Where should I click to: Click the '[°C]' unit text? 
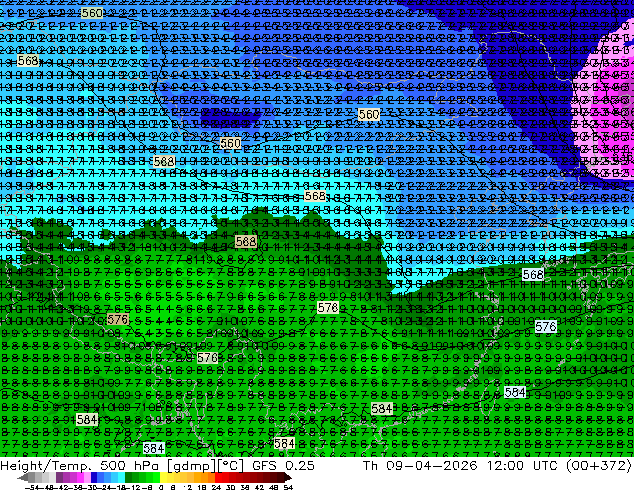click(230, 466)
